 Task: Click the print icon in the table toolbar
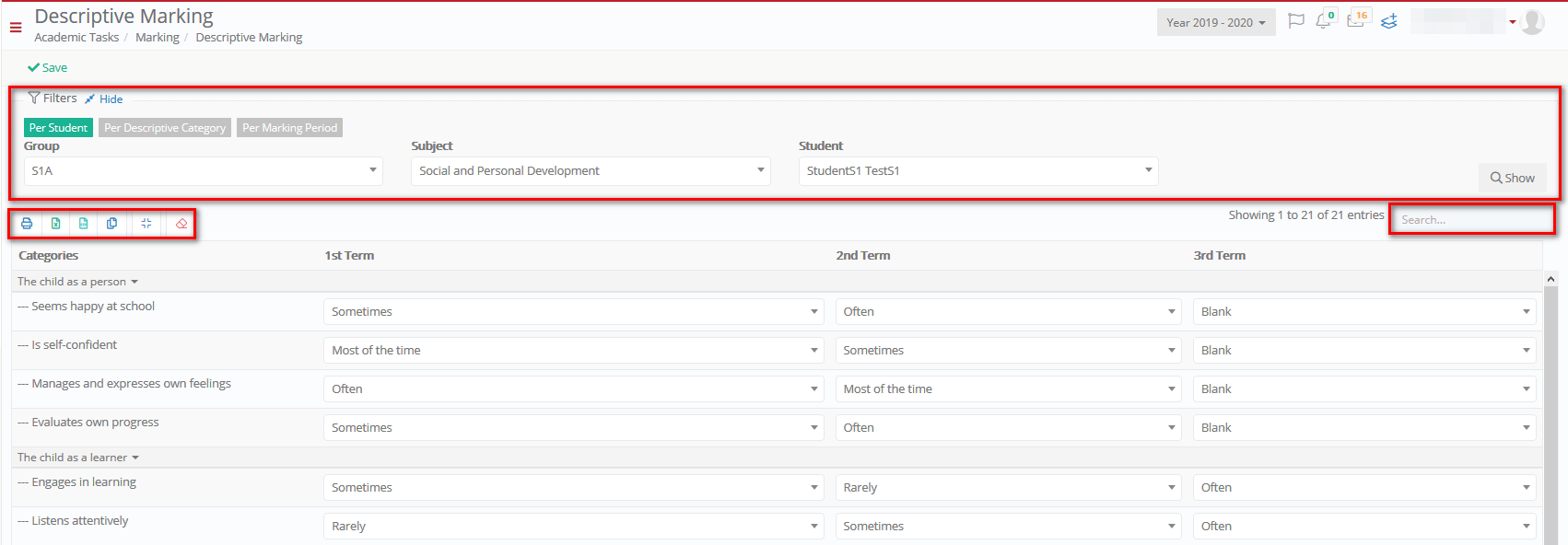point(27,224)
